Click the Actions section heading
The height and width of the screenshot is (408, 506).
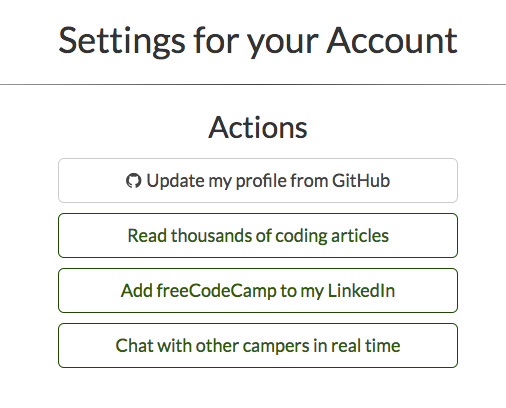pyautogui.click(x=258, y=127)
